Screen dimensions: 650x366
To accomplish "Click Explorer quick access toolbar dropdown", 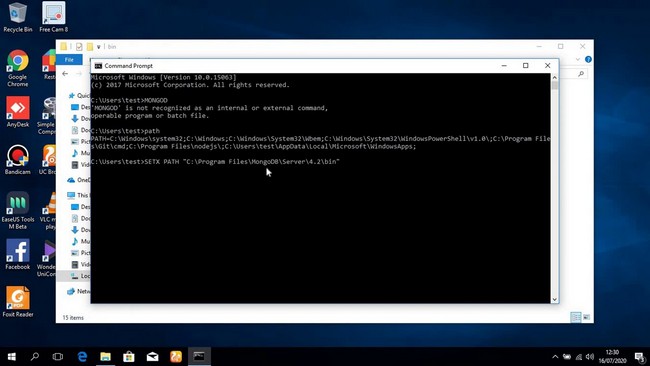I will tap(99, 47).
